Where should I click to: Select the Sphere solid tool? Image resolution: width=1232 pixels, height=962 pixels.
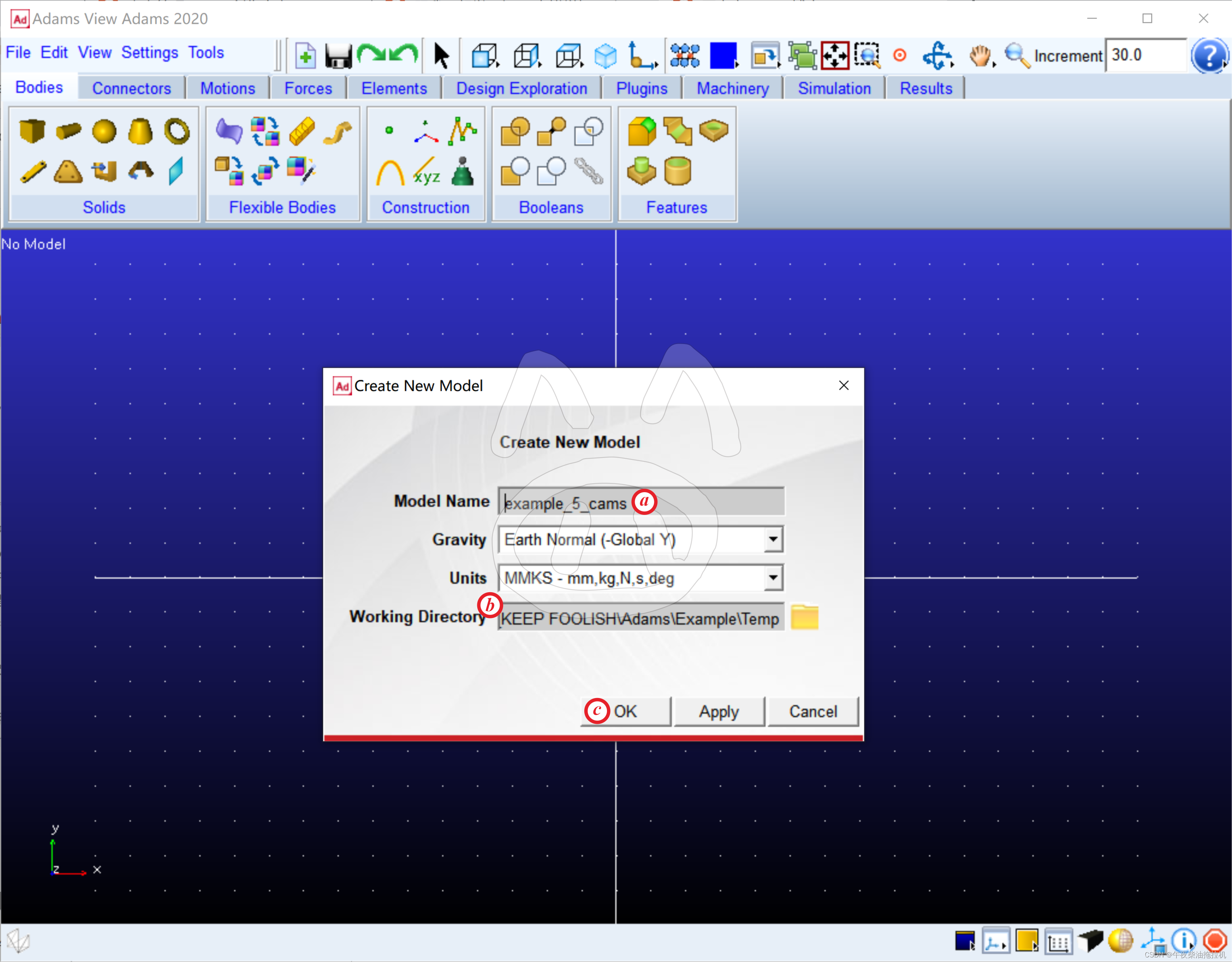pyautogui.click(x=104, y=132)
